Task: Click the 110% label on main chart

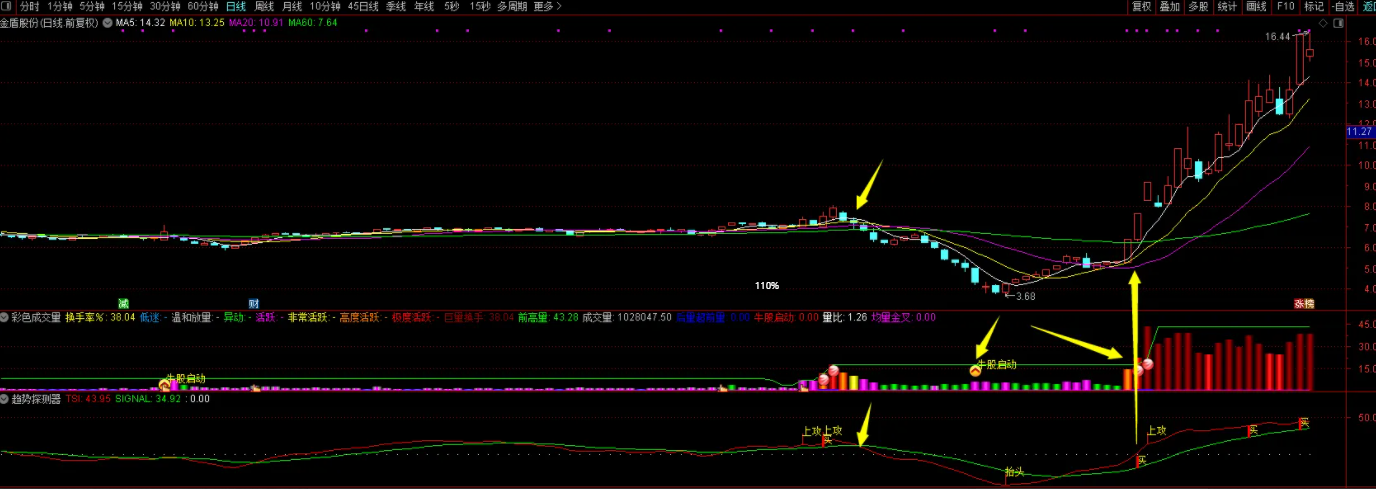Action: [767, 286]
